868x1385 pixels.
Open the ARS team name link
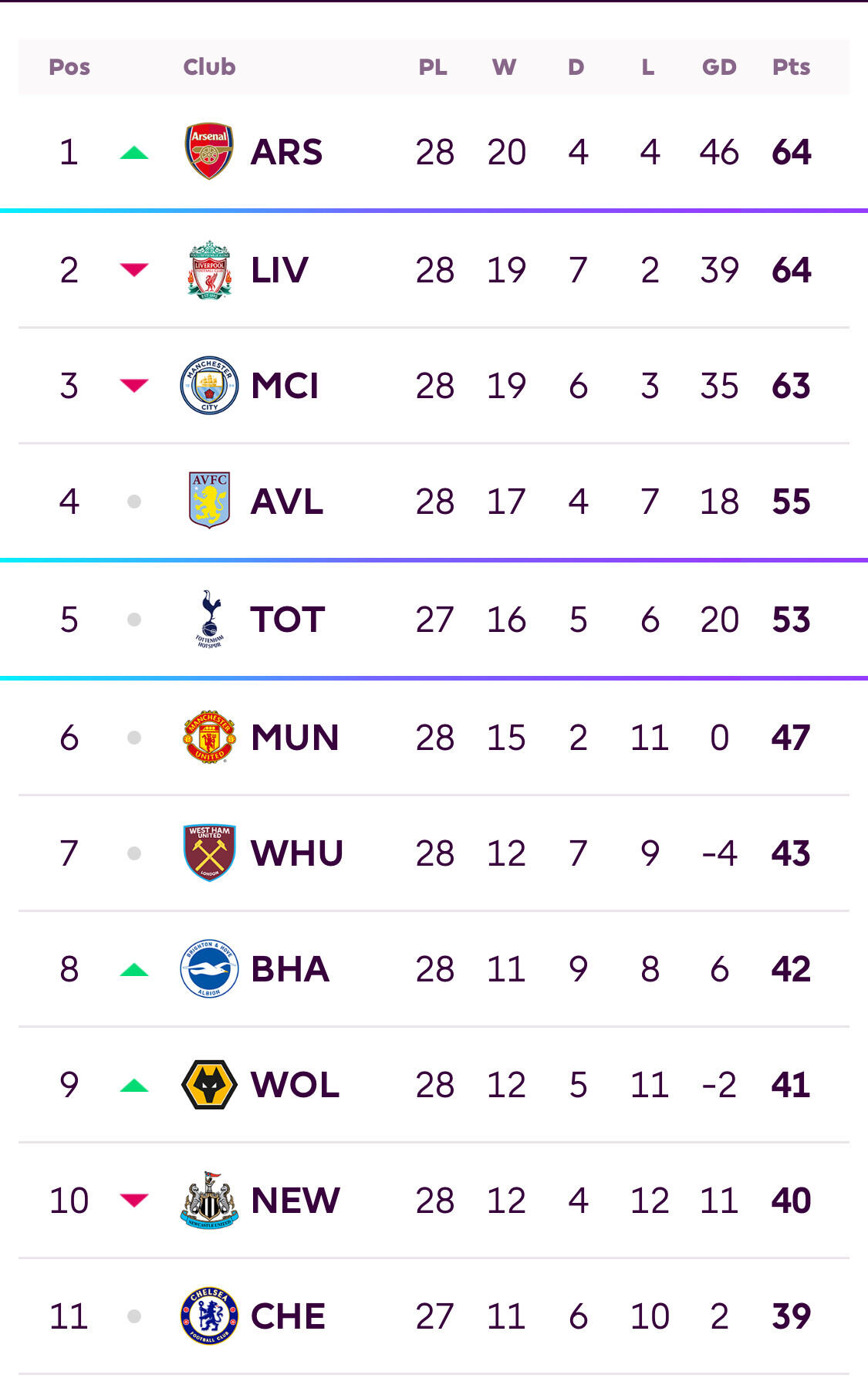(x=287, y=152)
